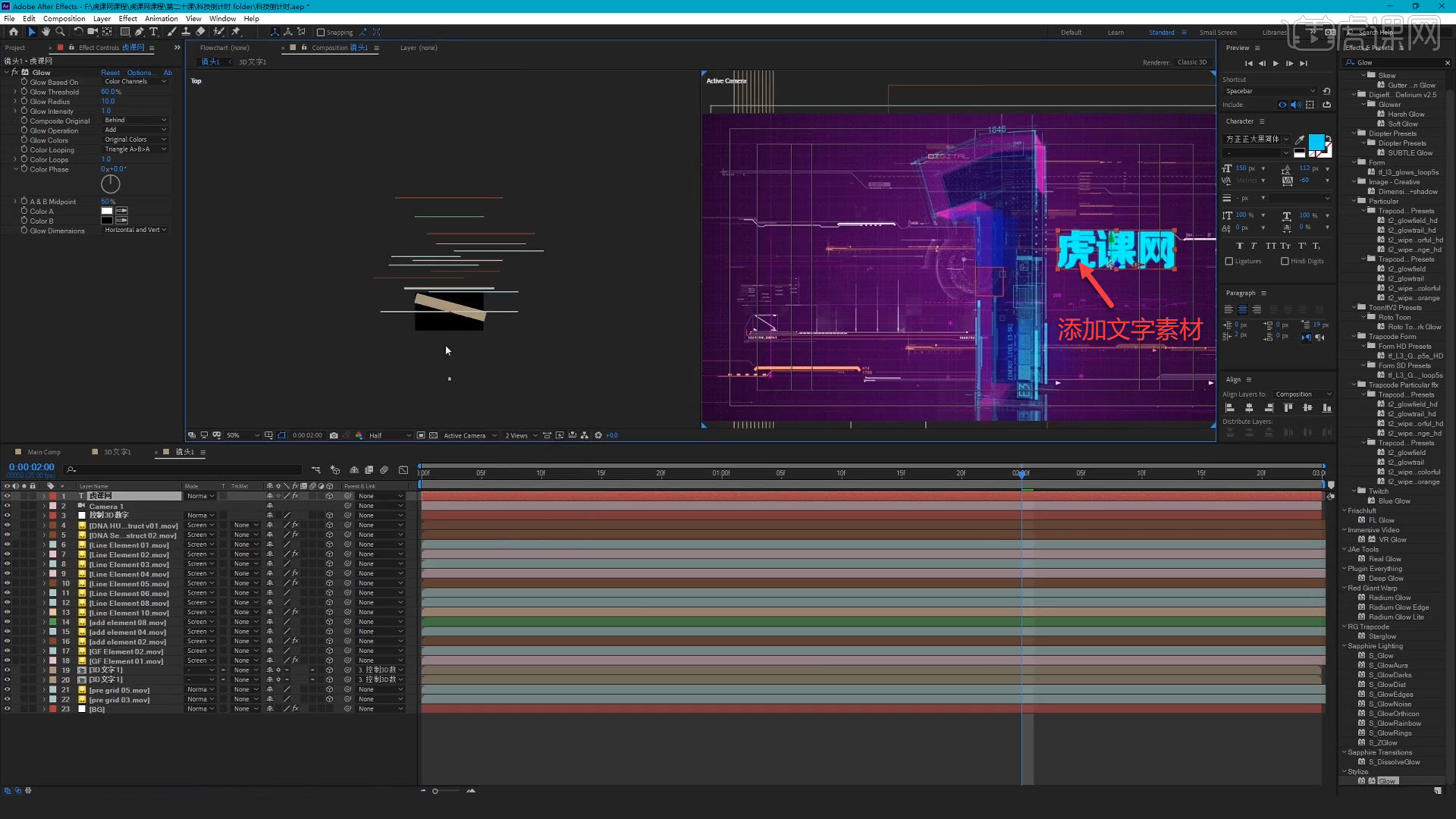Screen dimensions: 1456x819
Task: Click the cyan fill color swatch
Action: click(1316, 142)
